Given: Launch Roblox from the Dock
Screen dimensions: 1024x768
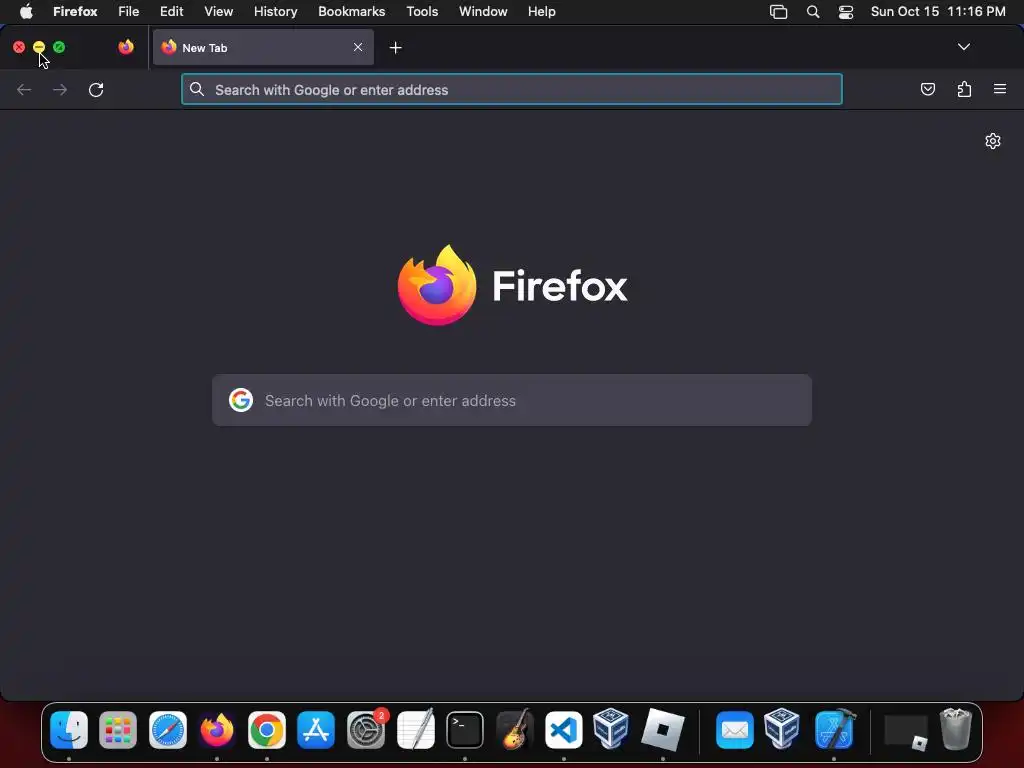Looking at the screenshot, I should (x=663, y=729).
